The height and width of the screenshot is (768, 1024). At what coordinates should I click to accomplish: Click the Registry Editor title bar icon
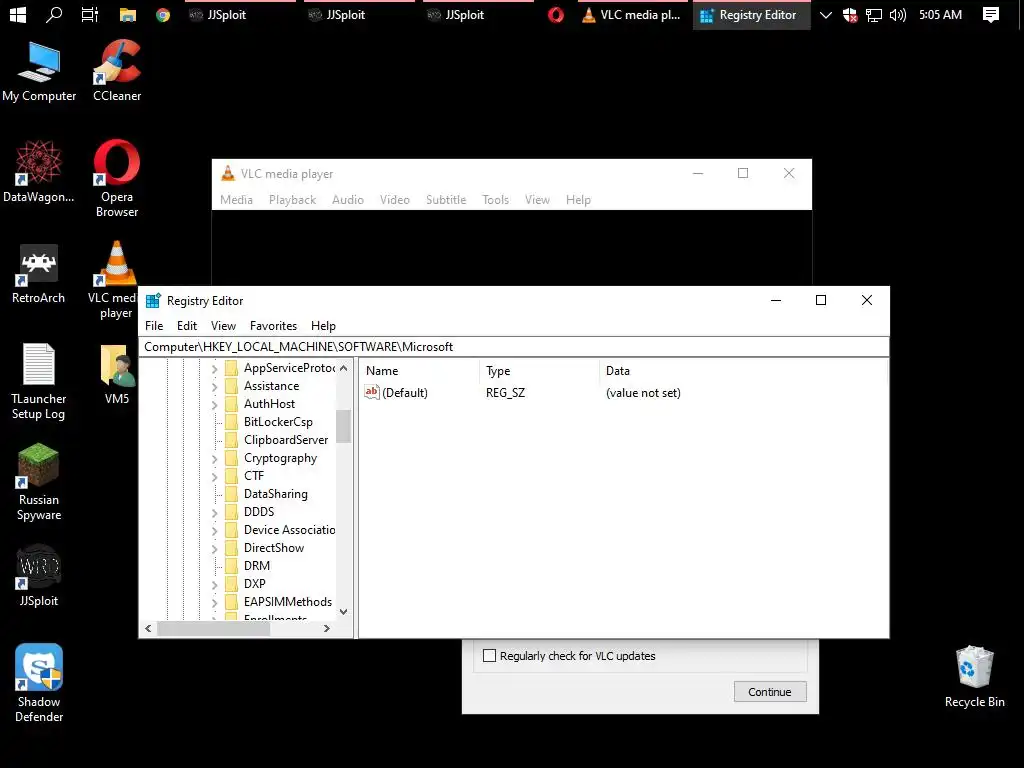[x=153, y=300]
